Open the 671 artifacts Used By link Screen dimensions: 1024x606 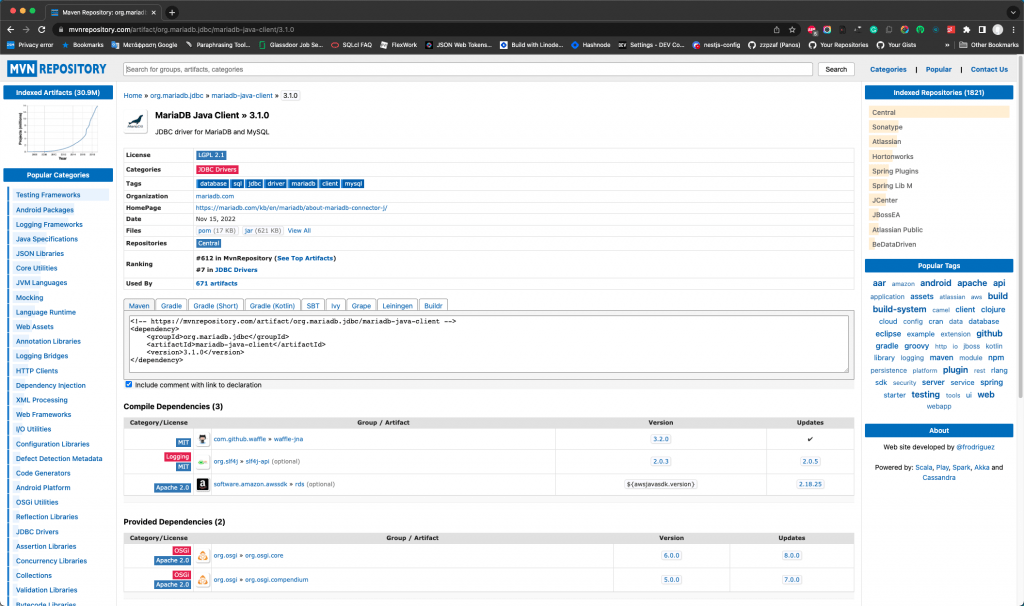[x=216, y=283]
